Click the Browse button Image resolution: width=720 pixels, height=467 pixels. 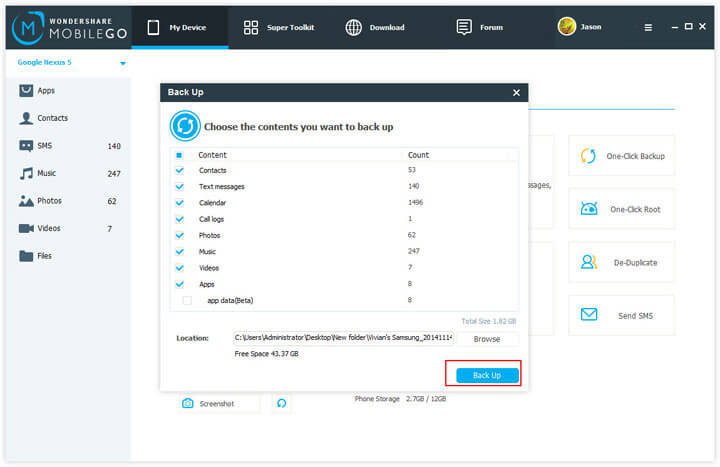pos(487,339)
